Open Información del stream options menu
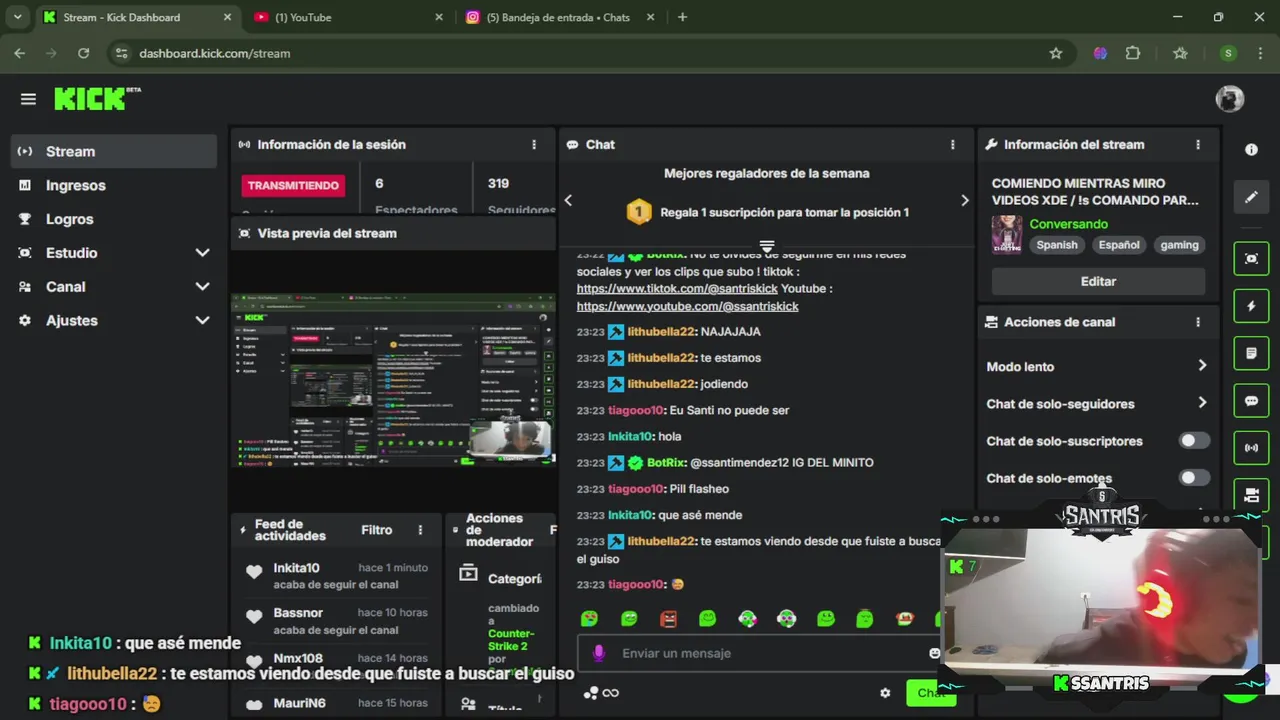 [x=1197, y=145]
